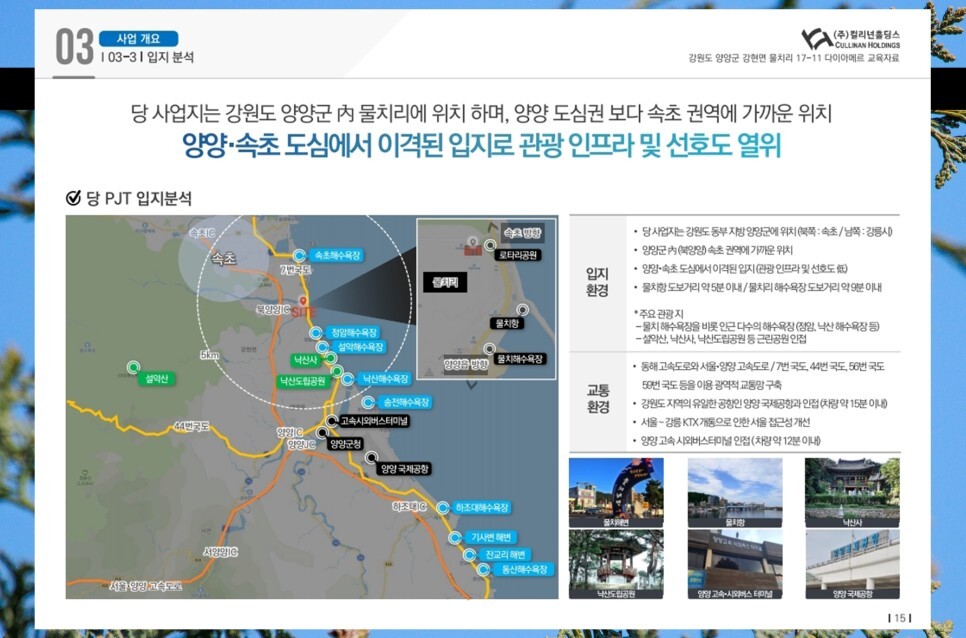Click the Cullinan Holdings logo mark
Screen dimensions: 966x638
816,39
